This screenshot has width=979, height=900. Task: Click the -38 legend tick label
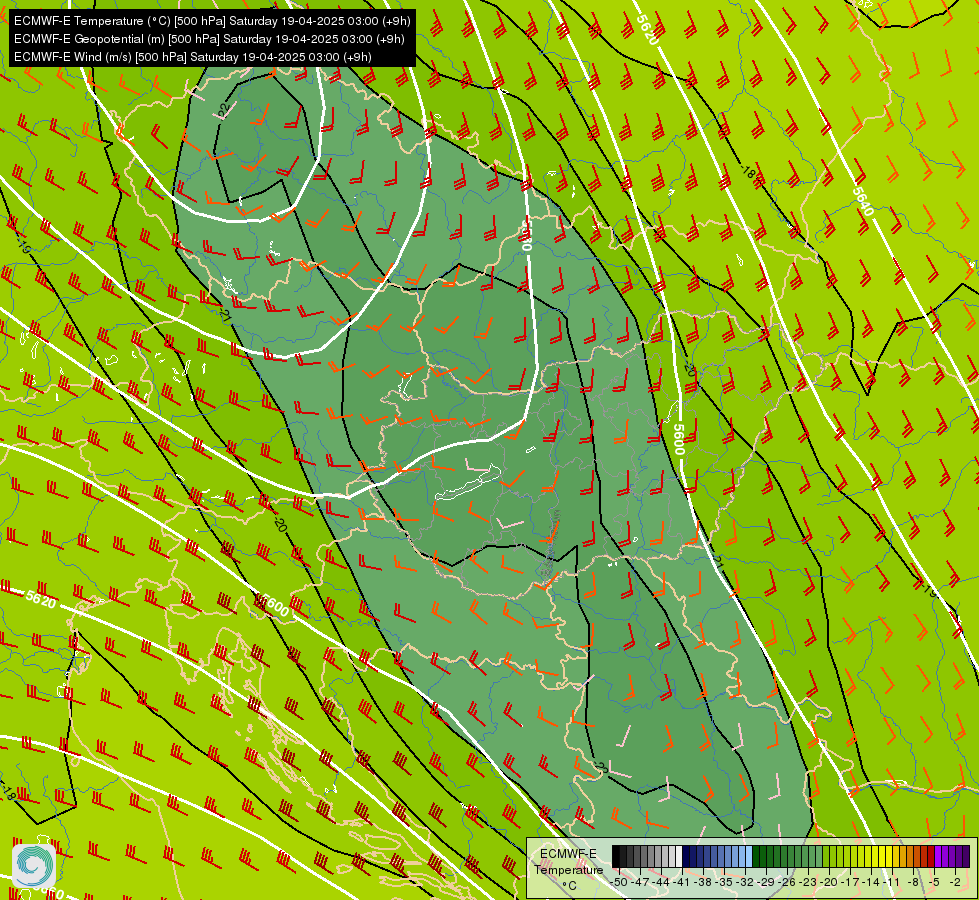tap(703, 882)
